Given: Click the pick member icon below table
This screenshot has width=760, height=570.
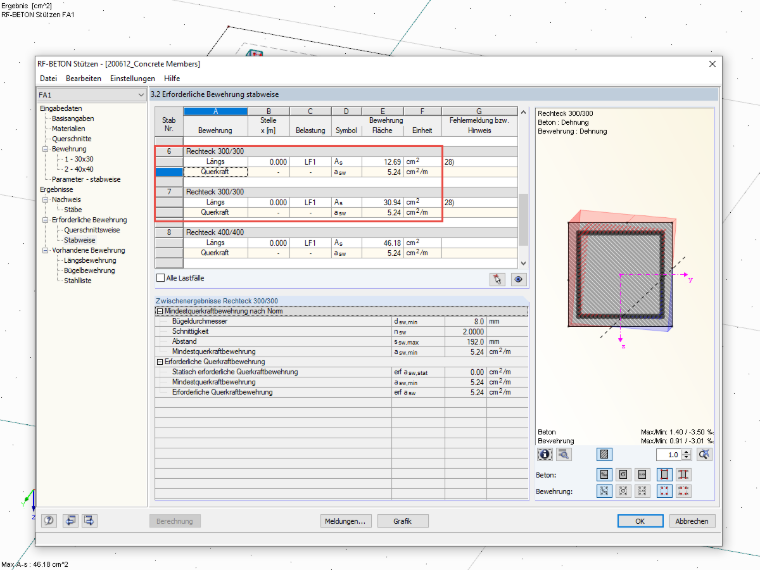Looking at the screenshot, I should pos(497,279).
